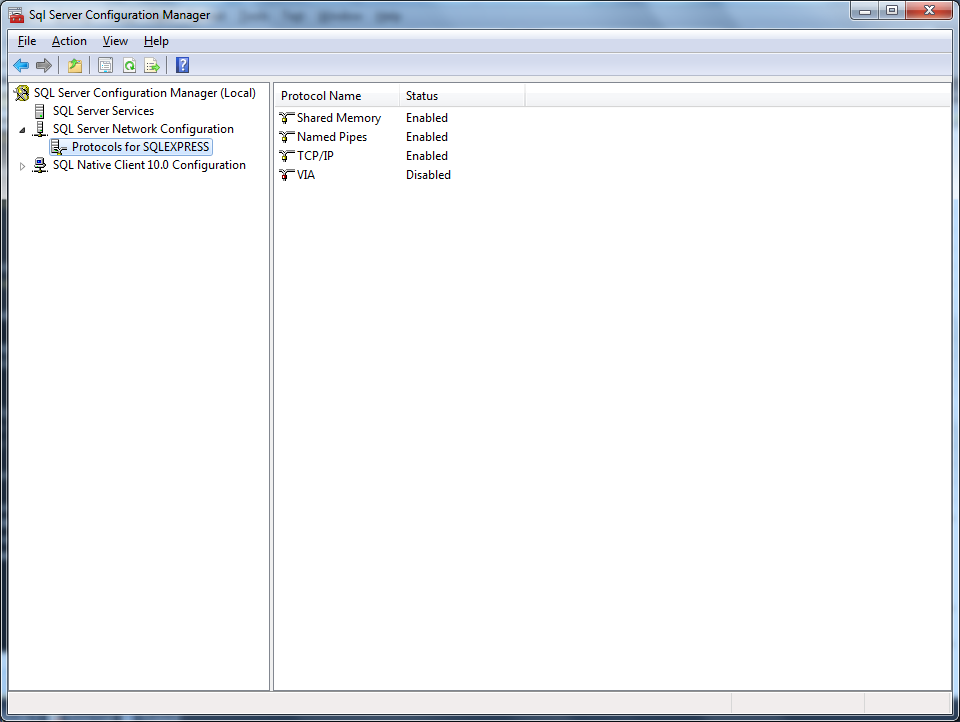Click the TCP/IP protocol icon
The image size is (960, 722).
pyautogui.click(x=287, y=156)
